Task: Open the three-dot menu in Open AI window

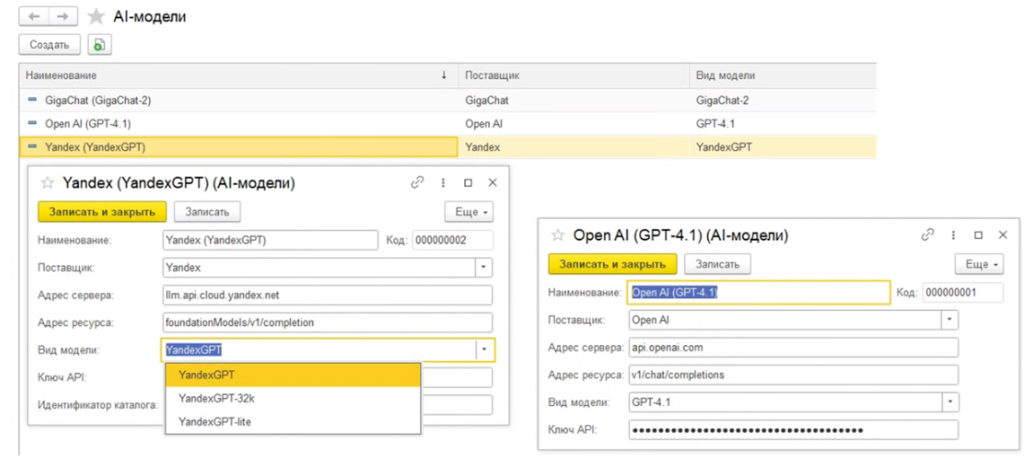Action: click(x=953, y=235)
